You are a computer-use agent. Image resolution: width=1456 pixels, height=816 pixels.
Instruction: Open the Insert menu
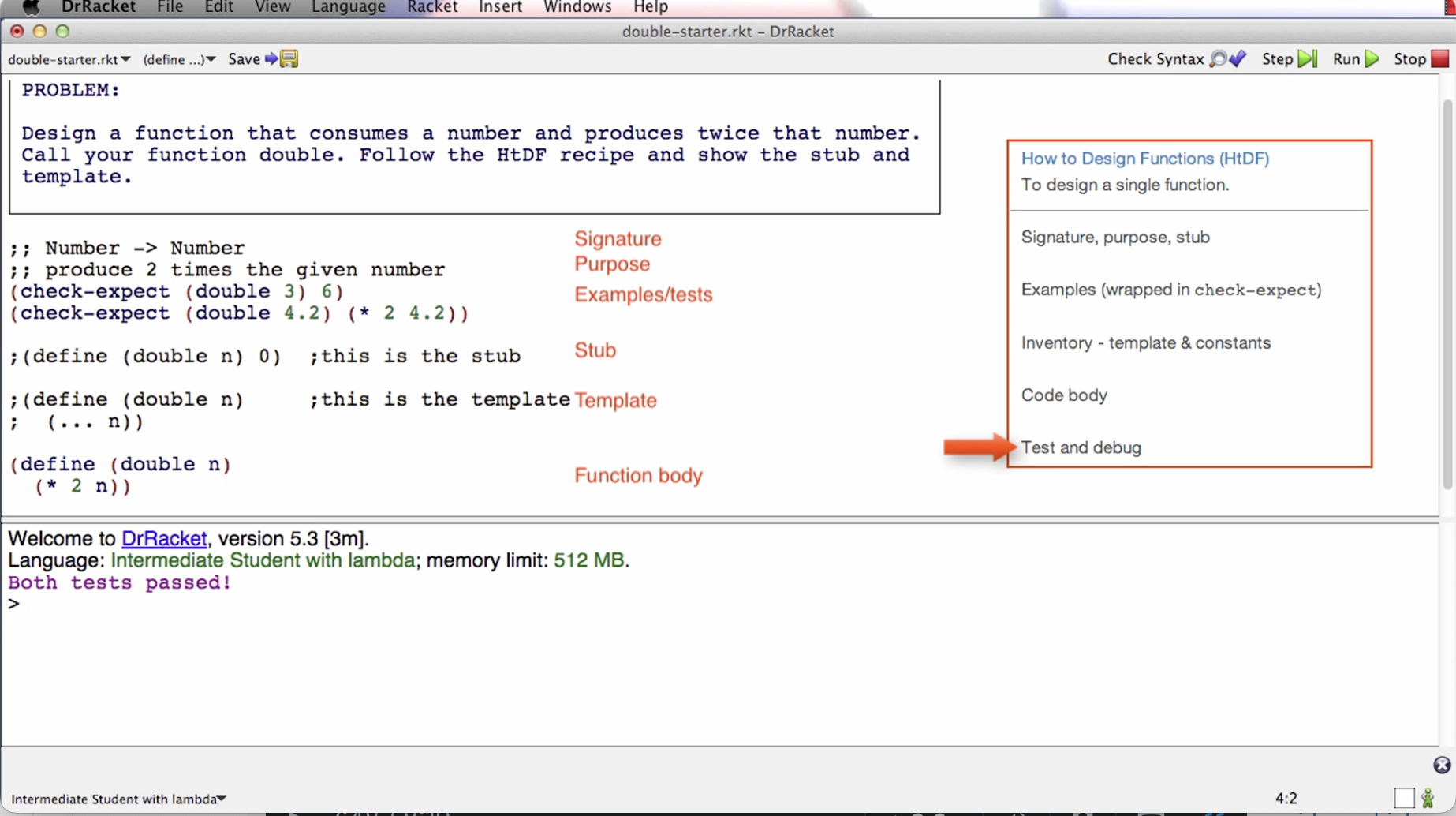(x=500, y=7)
